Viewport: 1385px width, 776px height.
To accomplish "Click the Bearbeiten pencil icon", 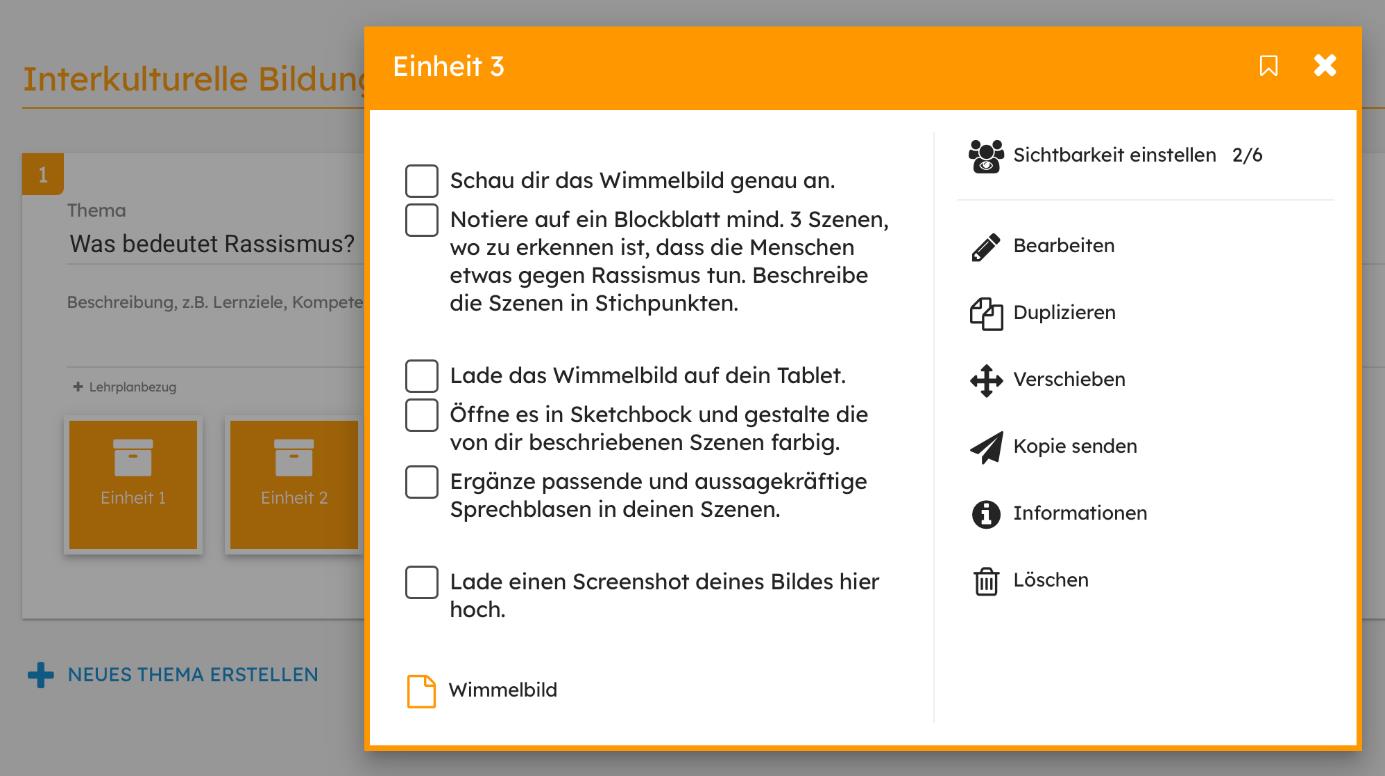I will point(986,247).
